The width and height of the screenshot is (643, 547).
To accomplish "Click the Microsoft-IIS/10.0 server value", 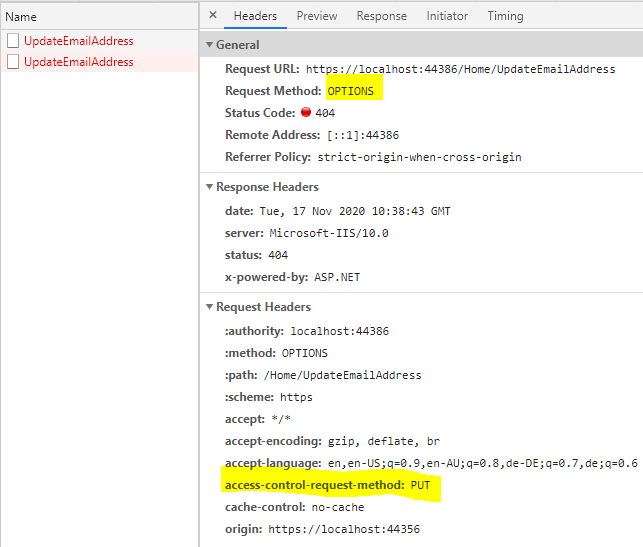I will (329, 233).
